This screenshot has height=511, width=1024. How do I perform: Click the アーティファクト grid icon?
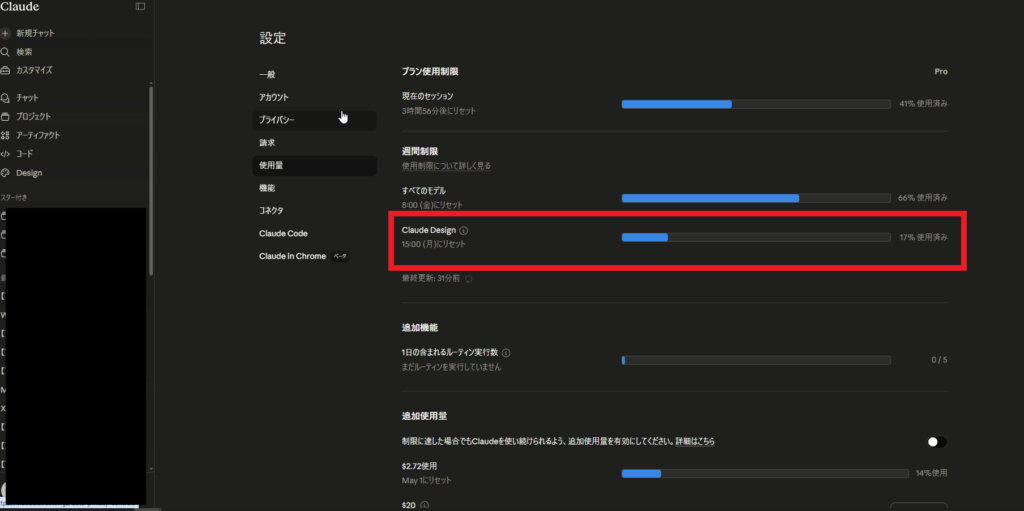point(6,135)
